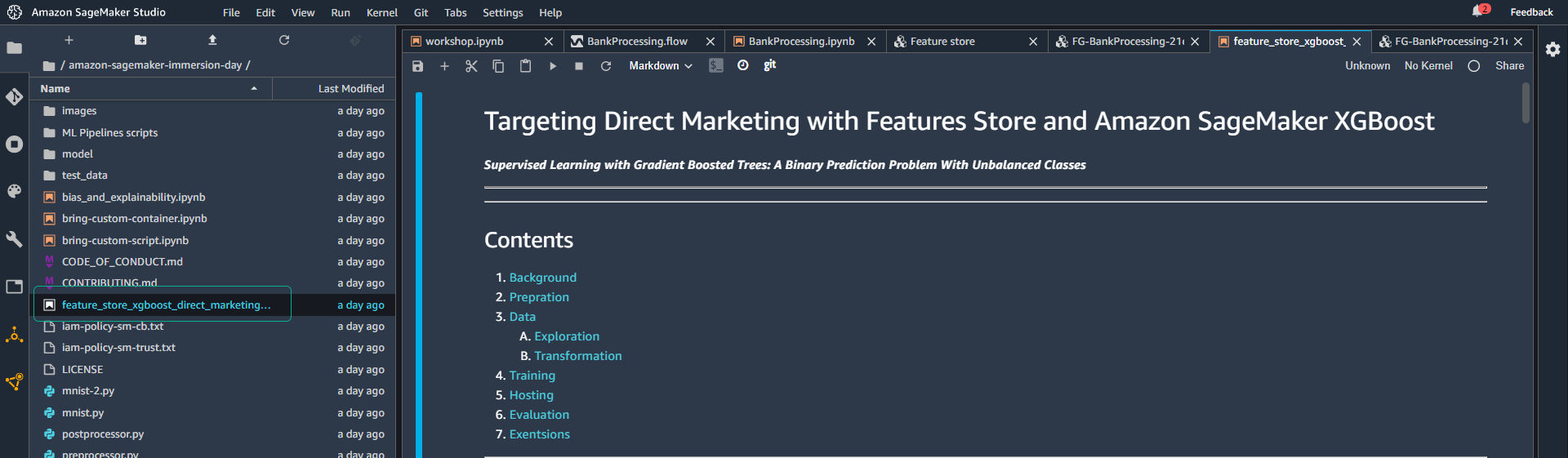The height and width of the screenshot is (458, 1568).
Task: Click the notebook vertical scrollbar
Action: [1526, 103]
